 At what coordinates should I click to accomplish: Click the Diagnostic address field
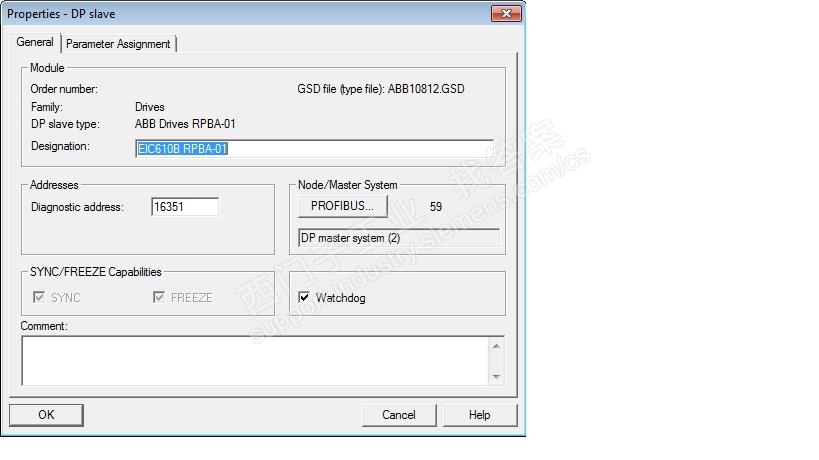(185, 207)
